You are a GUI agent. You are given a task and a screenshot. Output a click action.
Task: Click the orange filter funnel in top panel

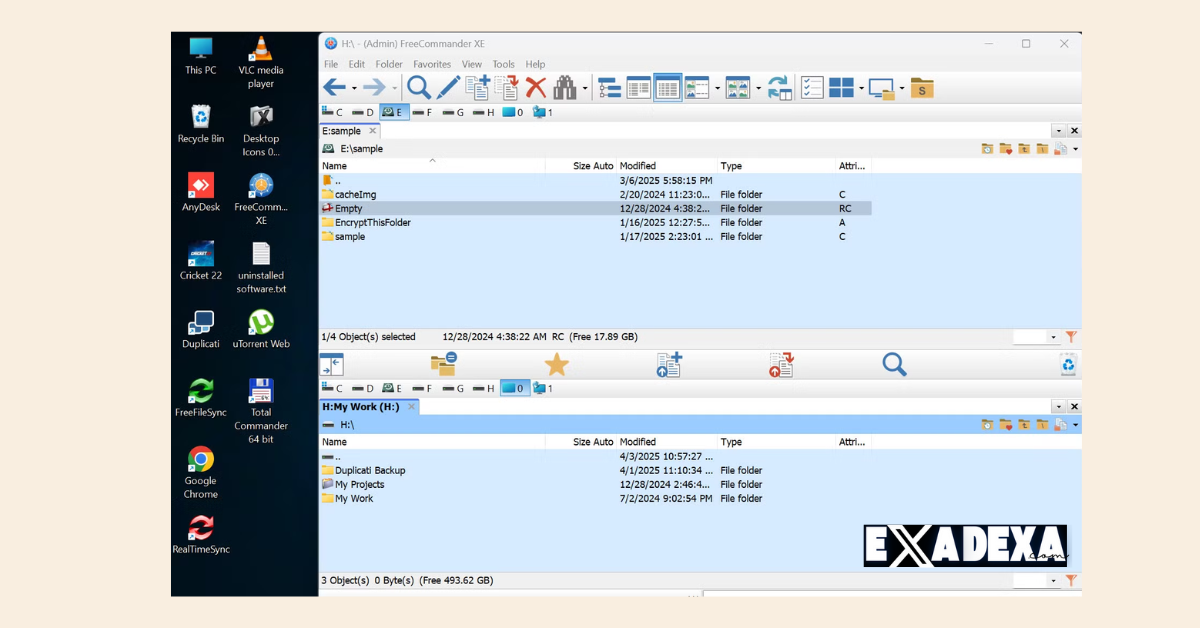(1071, 337)
